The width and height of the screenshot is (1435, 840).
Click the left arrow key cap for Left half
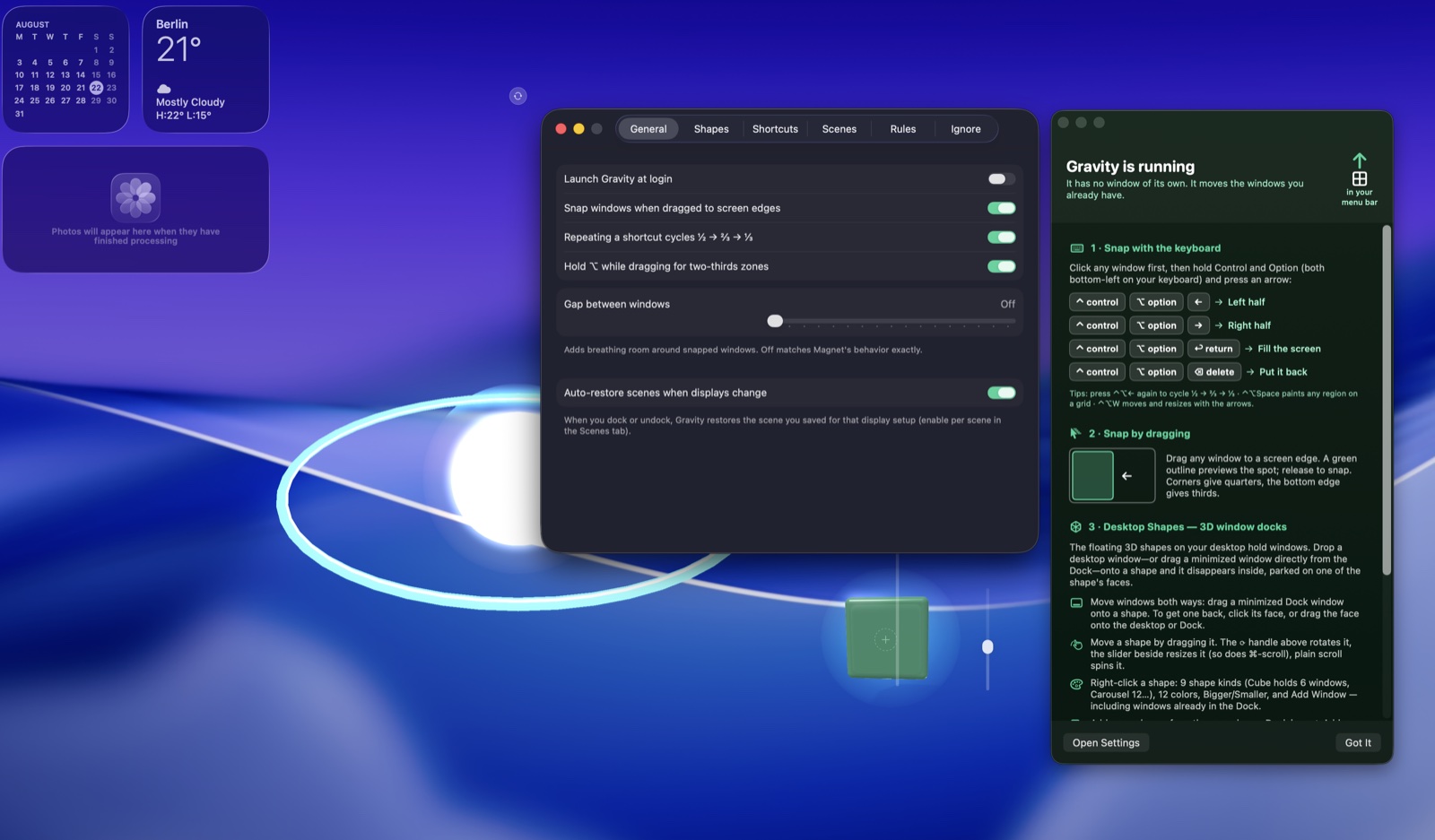coord(1198,302)
